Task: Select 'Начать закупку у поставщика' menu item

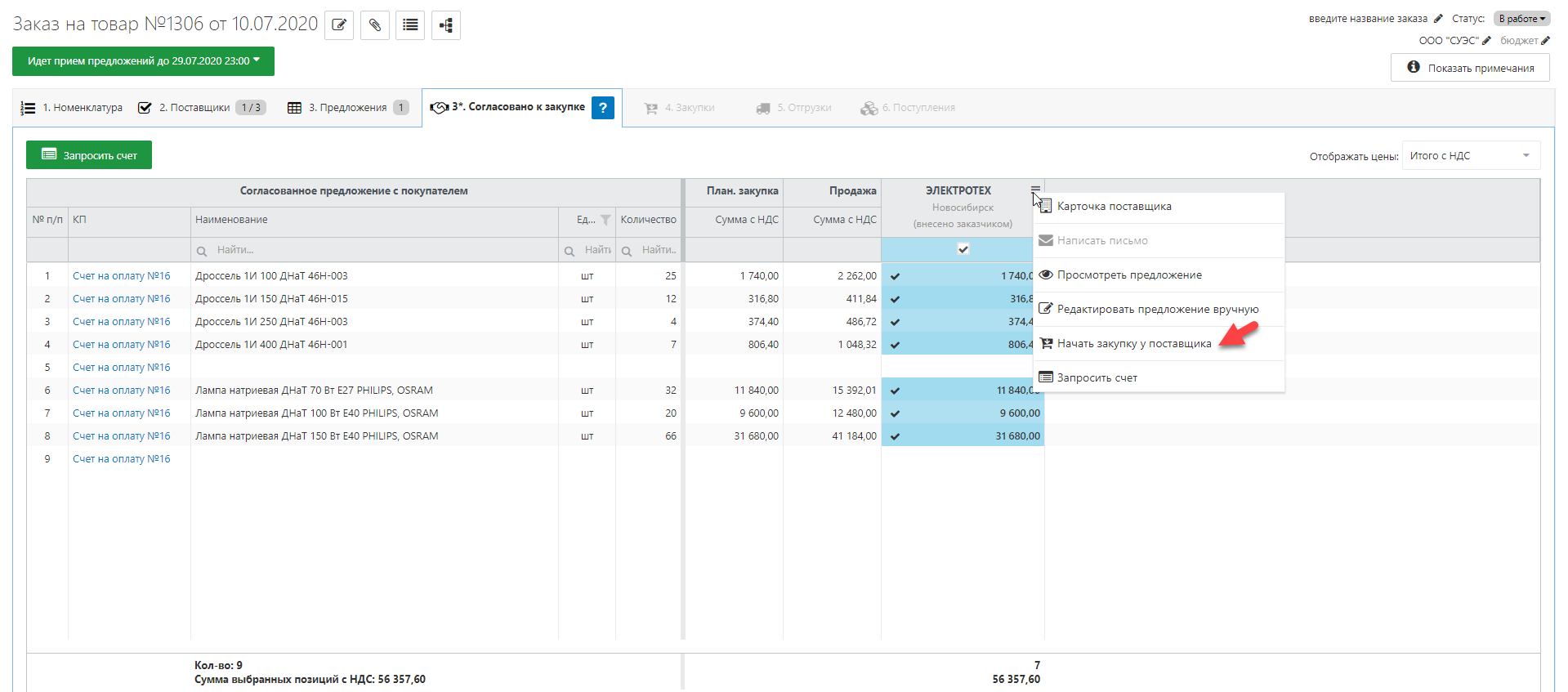Action: [1133, 344]
